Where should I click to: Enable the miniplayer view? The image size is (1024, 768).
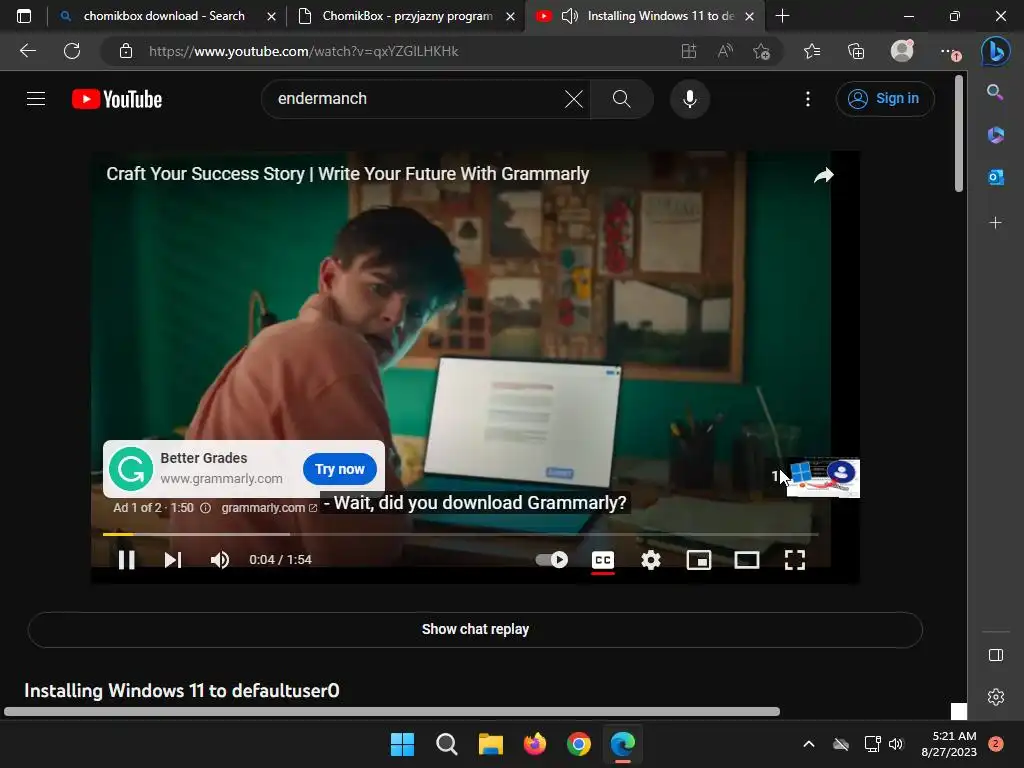[699, 560]
